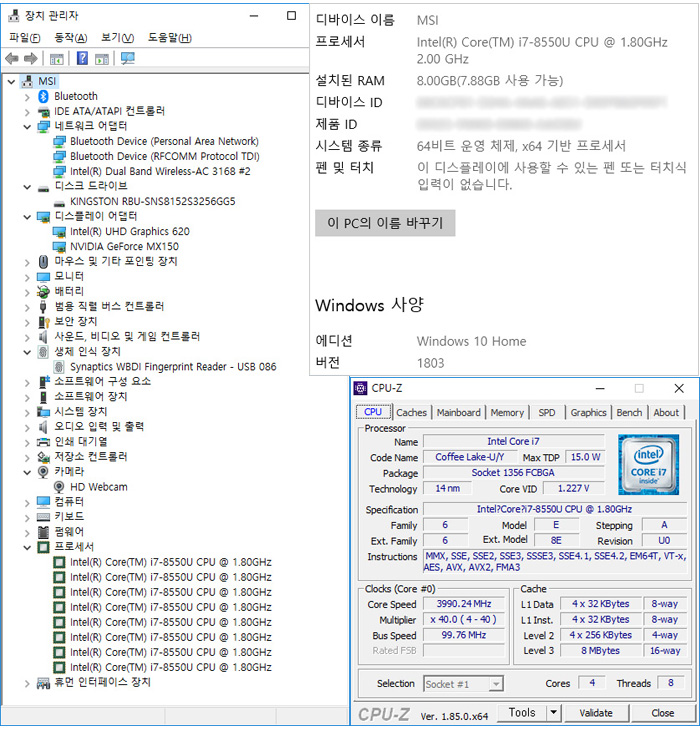Click the 휴먼 인터페이스 장치 icon
This screenshot has width=700, height=730.
(43, 683)
